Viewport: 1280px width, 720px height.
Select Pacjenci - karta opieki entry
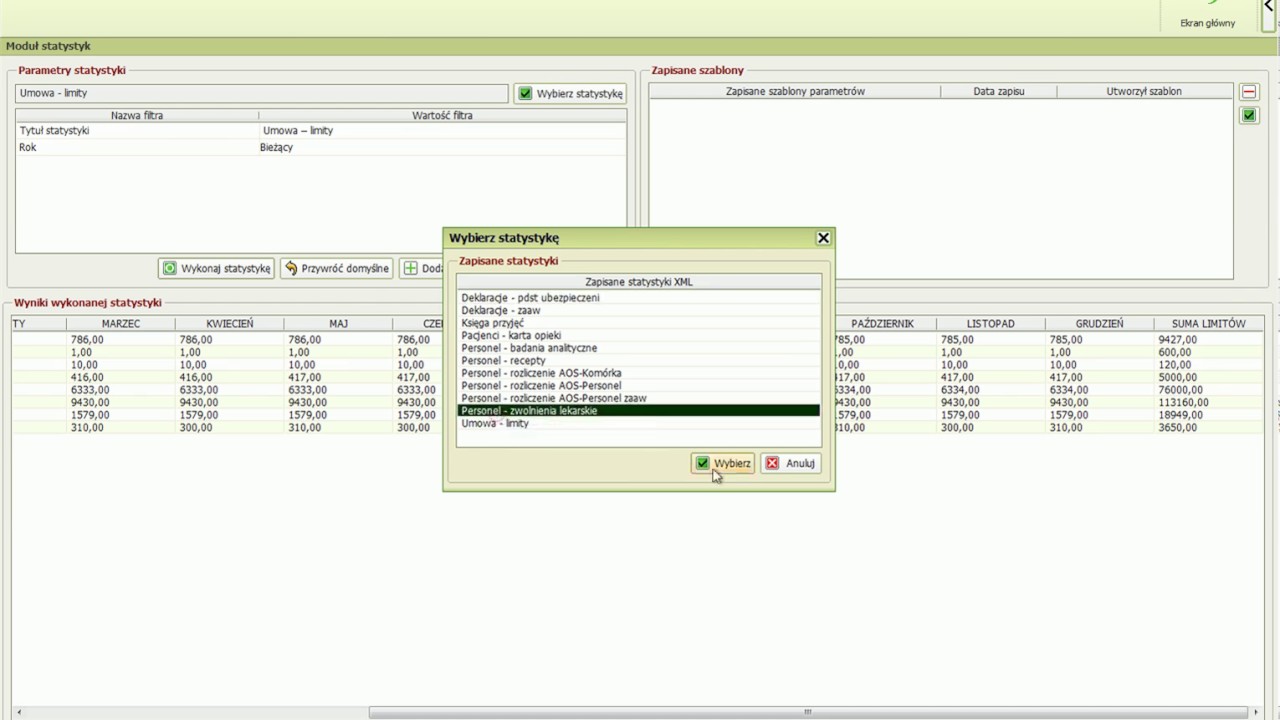tap(638, 335)
